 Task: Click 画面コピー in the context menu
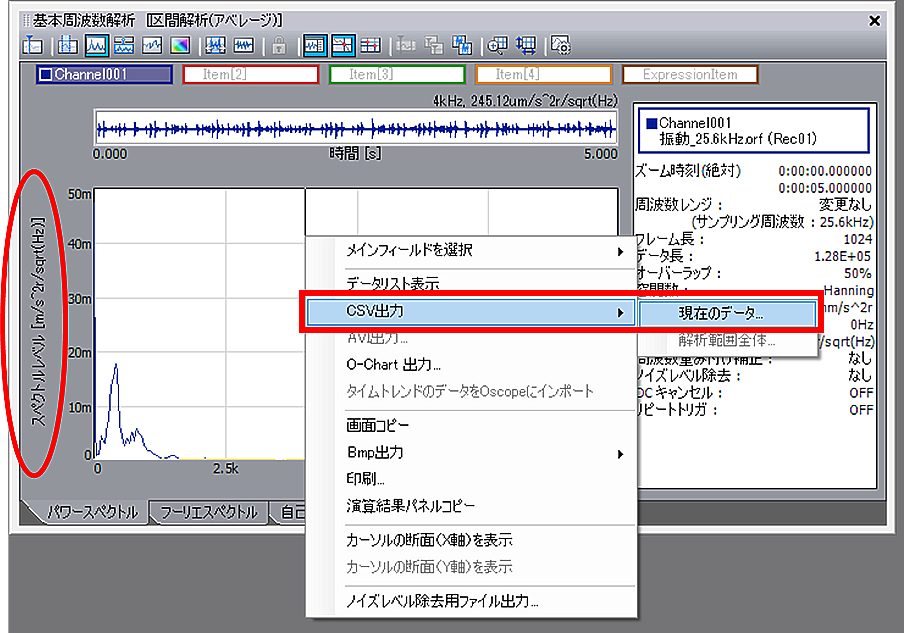(377, 426)
